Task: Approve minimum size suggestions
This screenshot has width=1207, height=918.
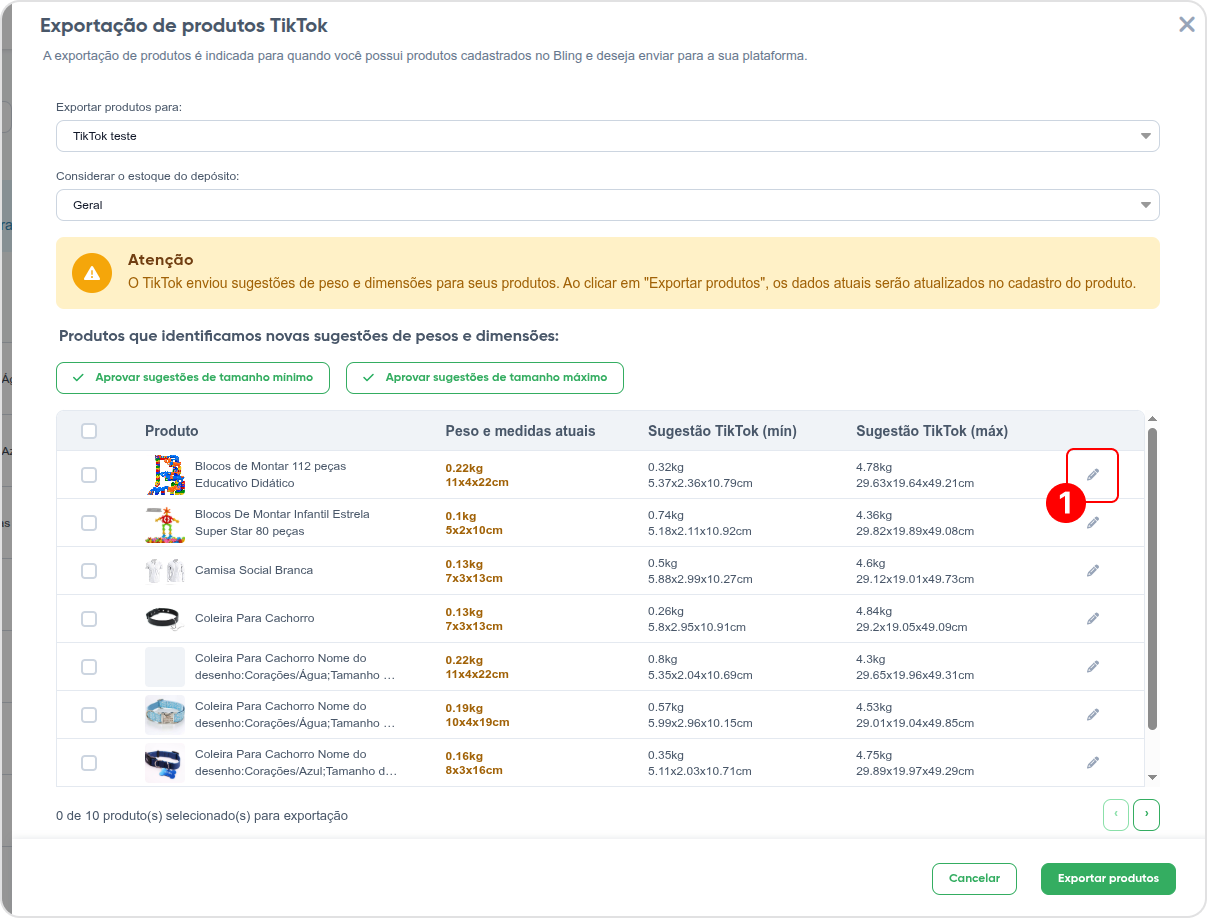Action: (193, 378)
